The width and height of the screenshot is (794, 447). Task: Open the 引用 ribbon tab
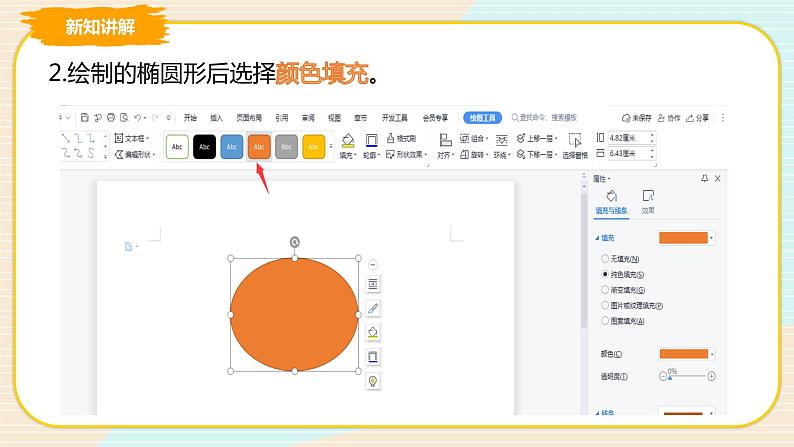[x=282, y=117]
